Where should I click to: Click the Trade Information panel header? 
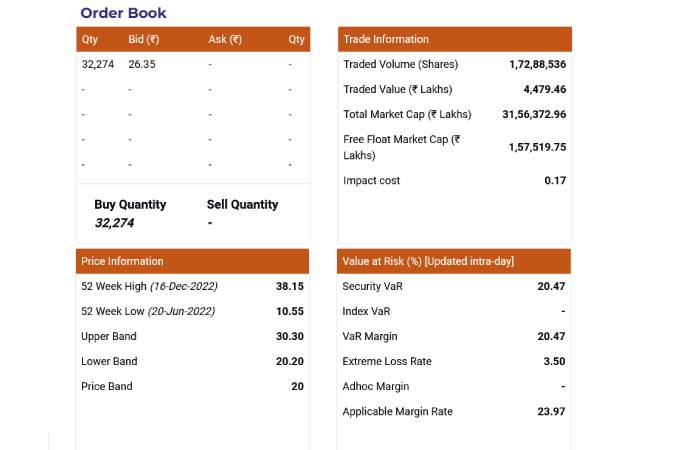455,39
